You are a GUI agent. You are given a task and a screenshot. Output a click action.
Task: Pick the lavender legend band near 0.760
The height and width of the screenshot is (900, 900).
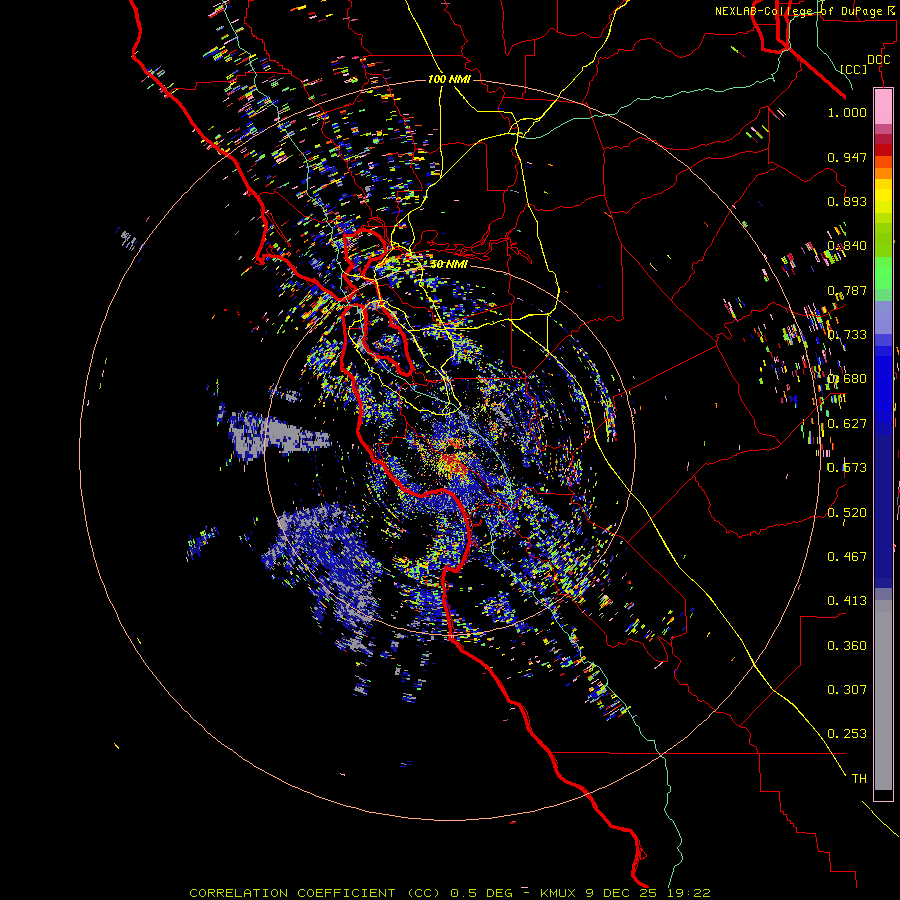click(883, 317)
